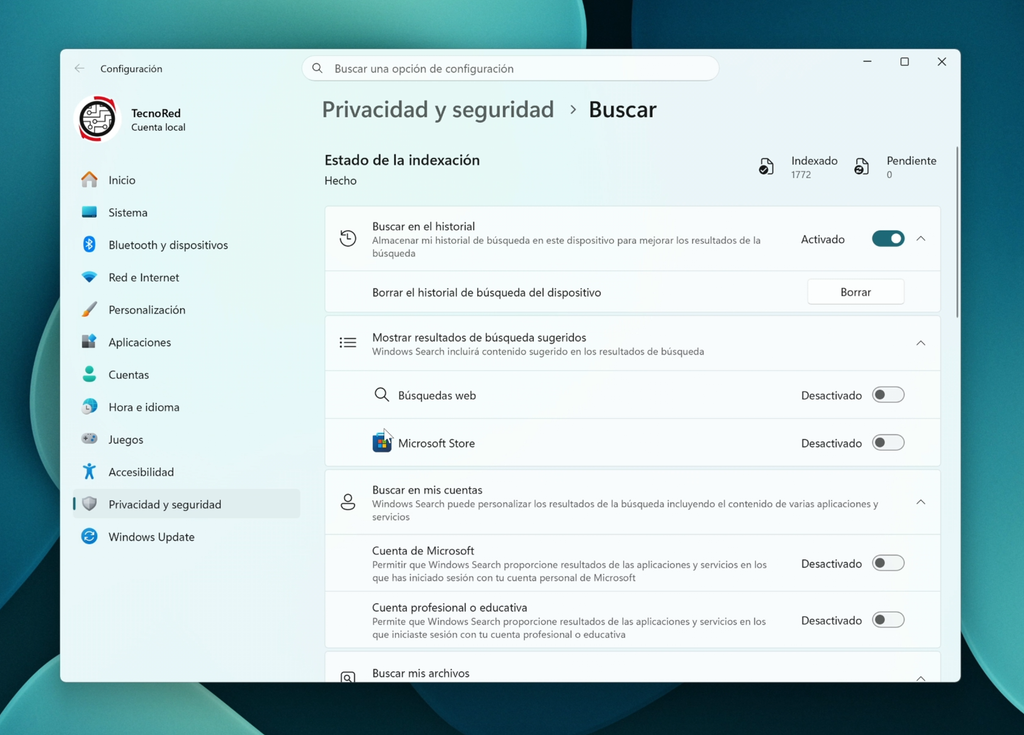Click the Hecho indexing status text
Screen dimensions: 1024x735
click(x=340, y=180)
